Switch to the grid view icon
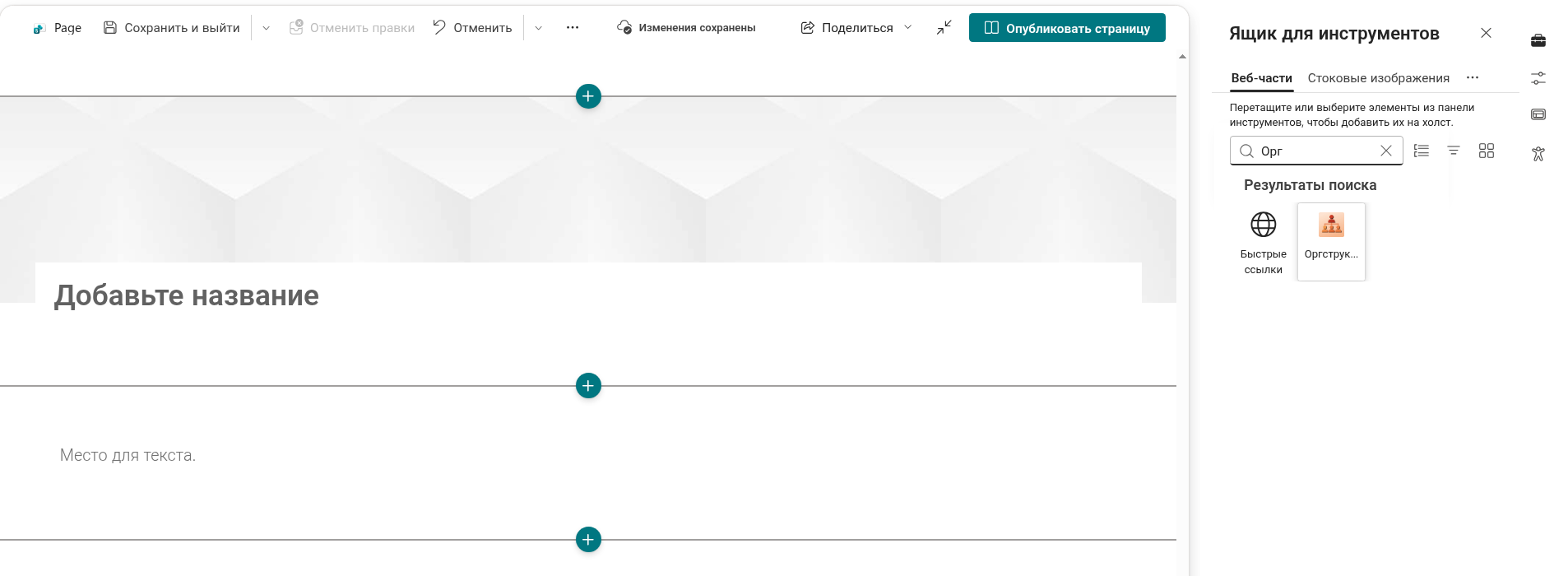 pos(1487,151)
